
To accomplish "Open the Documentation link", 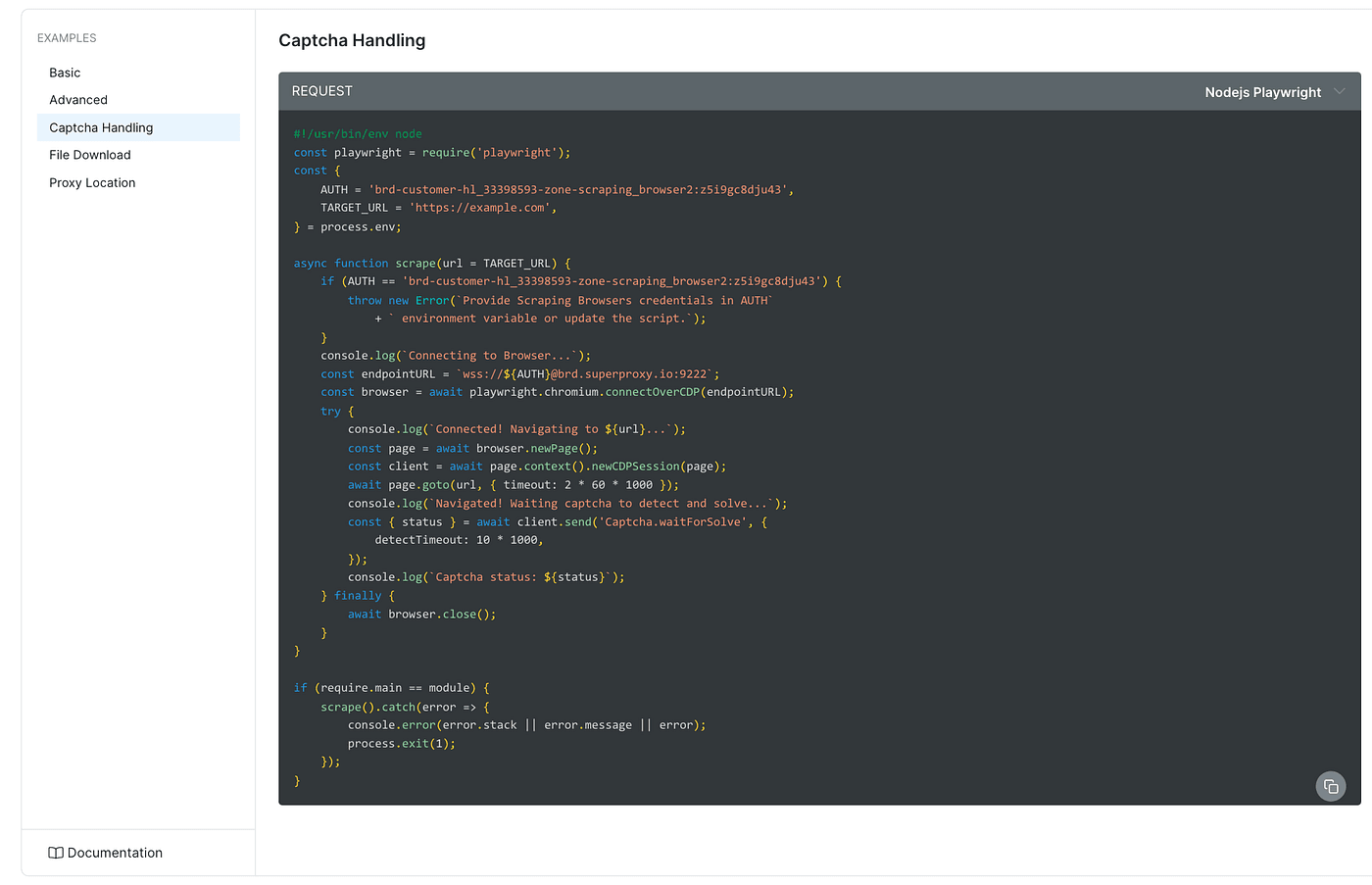I will point(115,853).
